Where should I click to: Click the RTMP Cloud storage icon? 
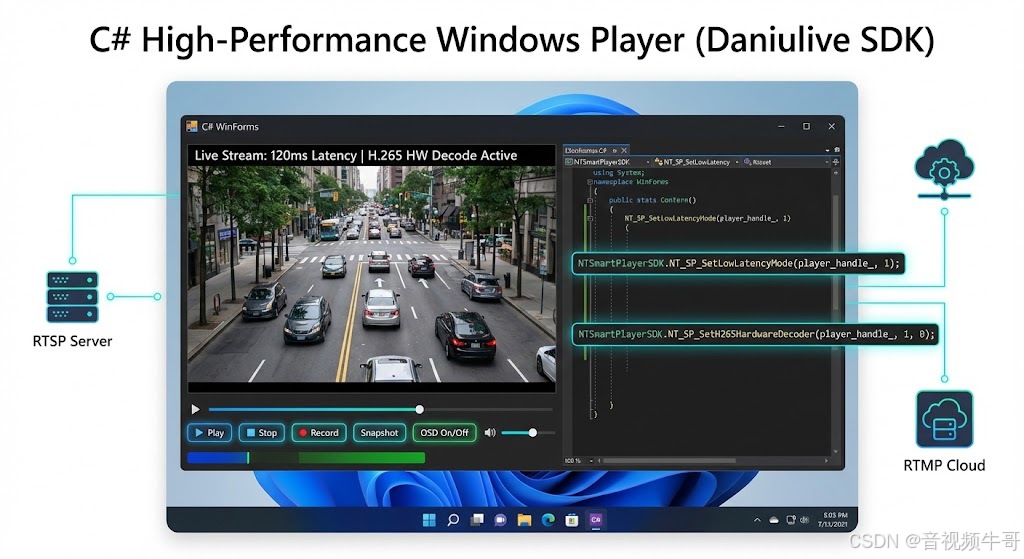[944, 419]
